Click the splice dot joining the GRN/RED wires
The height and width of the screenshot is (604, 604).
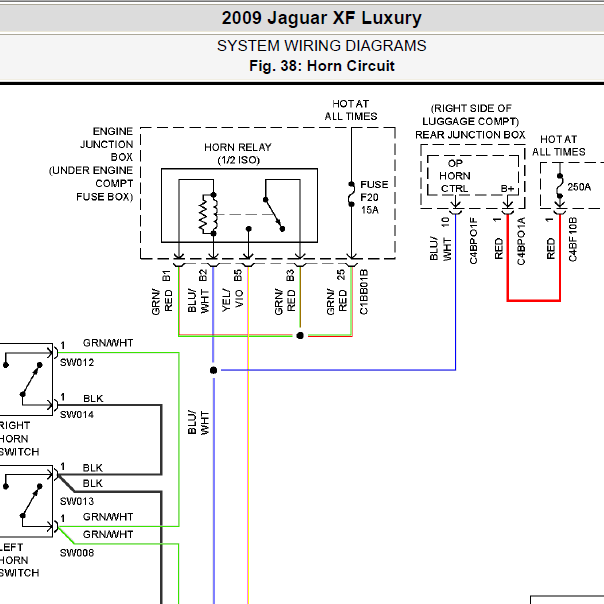(x=300, y=336)
